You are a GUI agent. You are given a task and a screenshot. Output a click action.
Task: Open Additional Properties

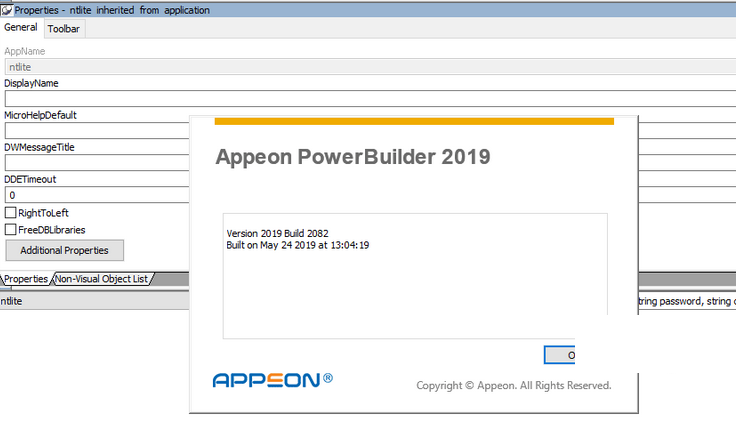click(65, 250)
